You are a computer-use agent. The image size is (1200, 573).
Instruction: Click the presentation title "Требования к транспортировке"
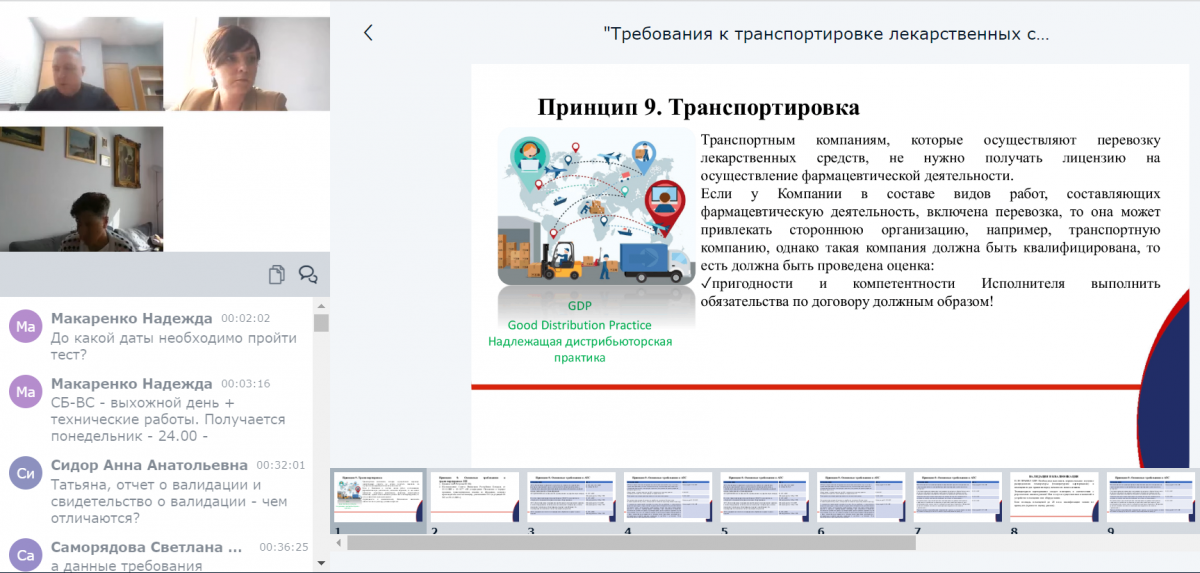826,34
